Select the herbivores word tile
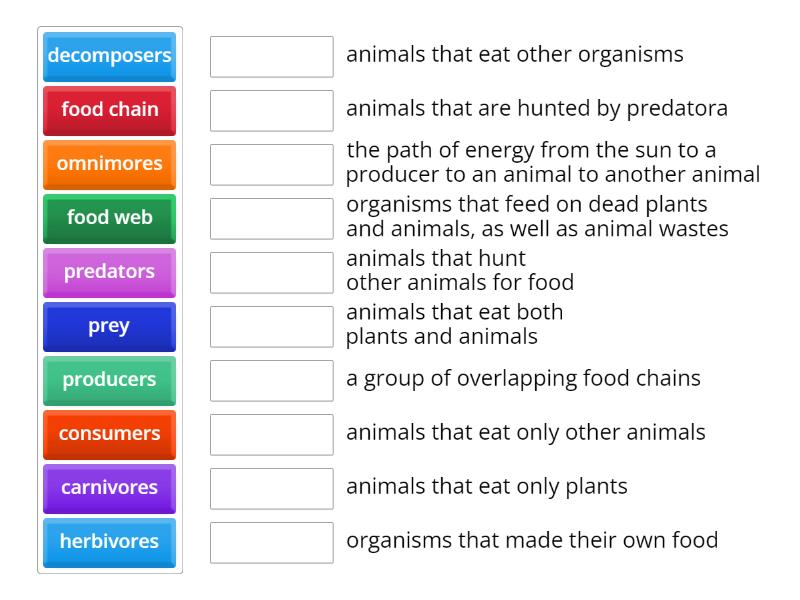 point(109,543)
